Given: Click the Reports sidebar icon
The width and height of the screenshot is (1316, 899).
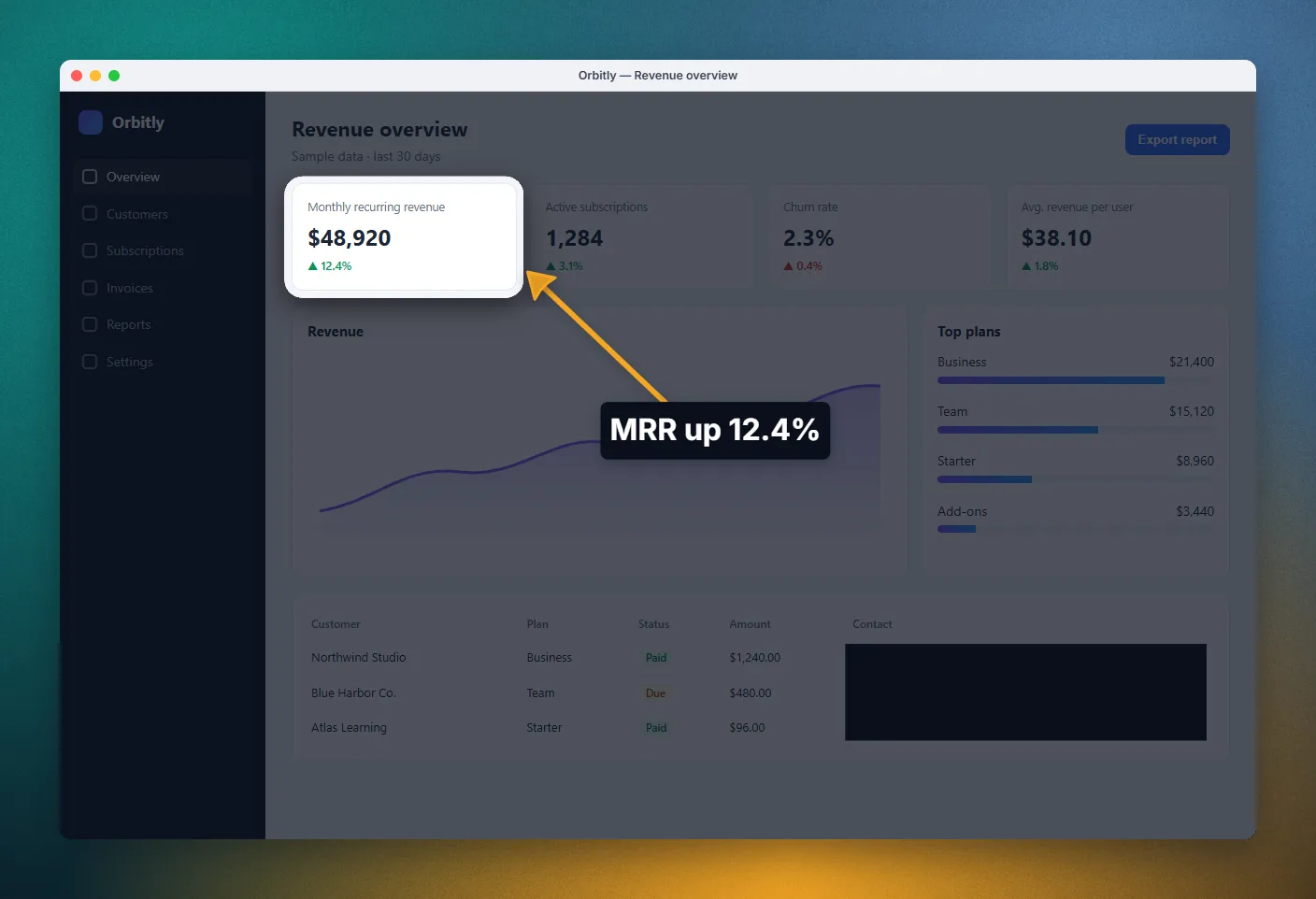Looking at the screenshot, I should (90, 324).
